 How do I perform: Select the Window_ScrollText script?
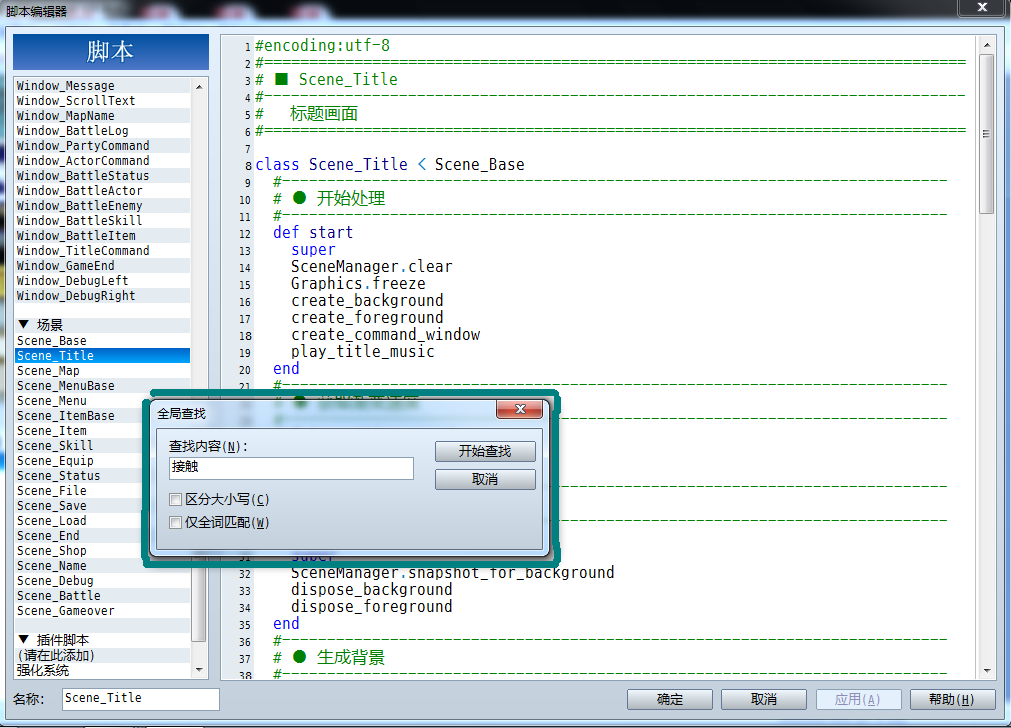[103, 101]
